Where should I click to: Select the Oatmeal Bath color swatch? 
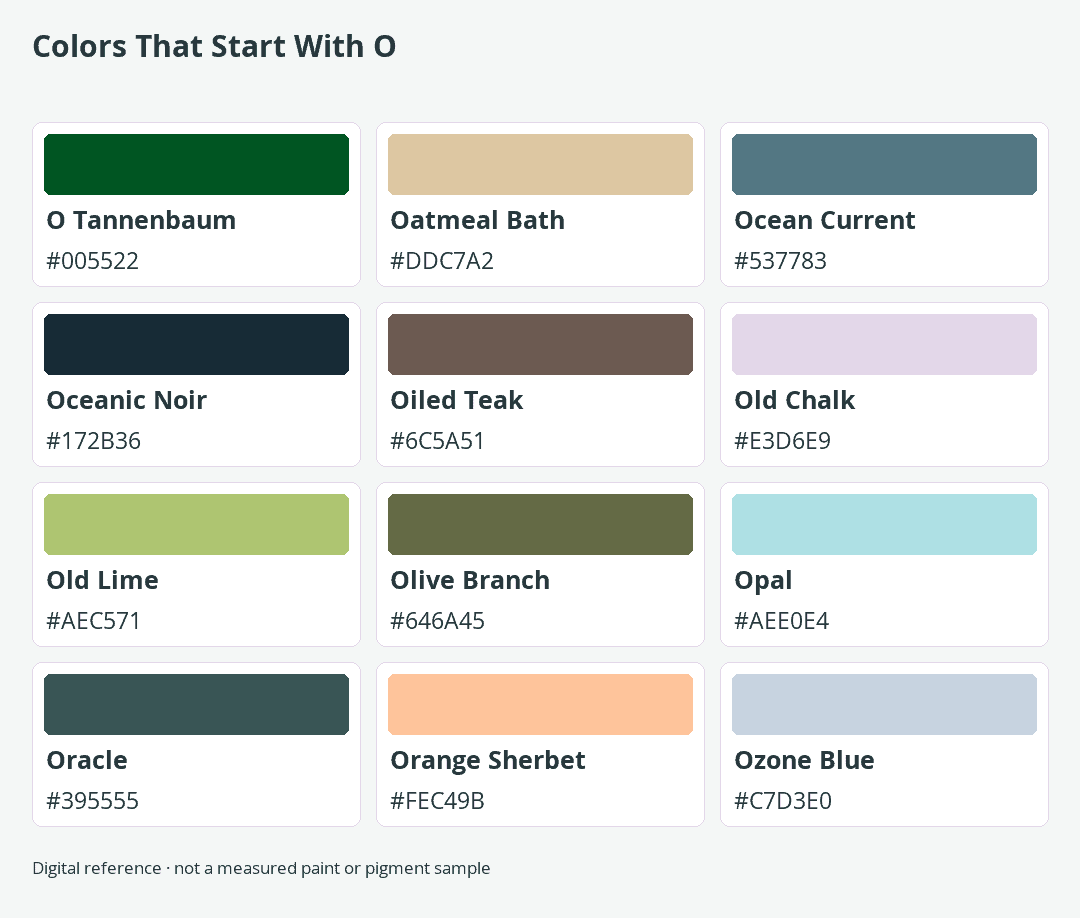(x=540, y=165)
